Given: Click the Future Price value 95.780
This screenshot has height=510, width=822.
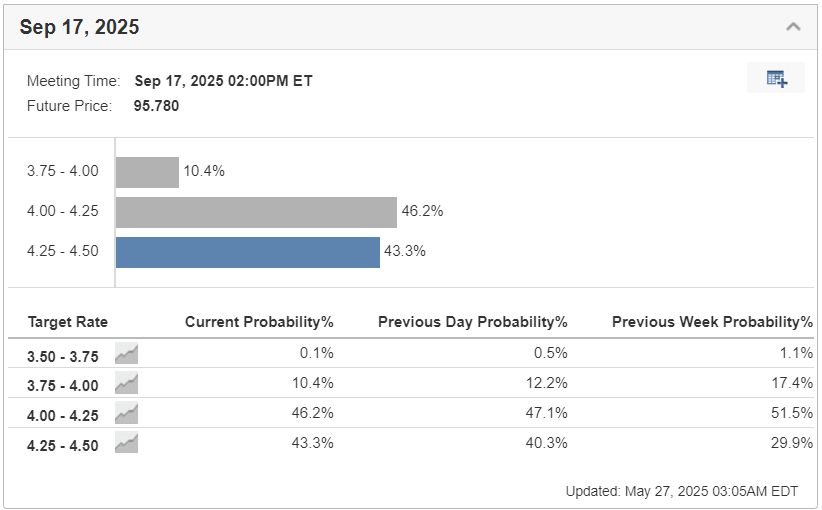Looking at the screenshot, I should tap(157, 105).
